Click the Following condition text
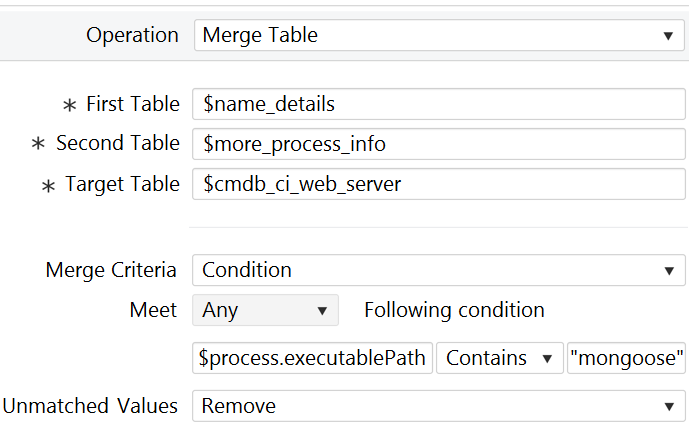This screenshot has width=689, height=428. (454, 310)
